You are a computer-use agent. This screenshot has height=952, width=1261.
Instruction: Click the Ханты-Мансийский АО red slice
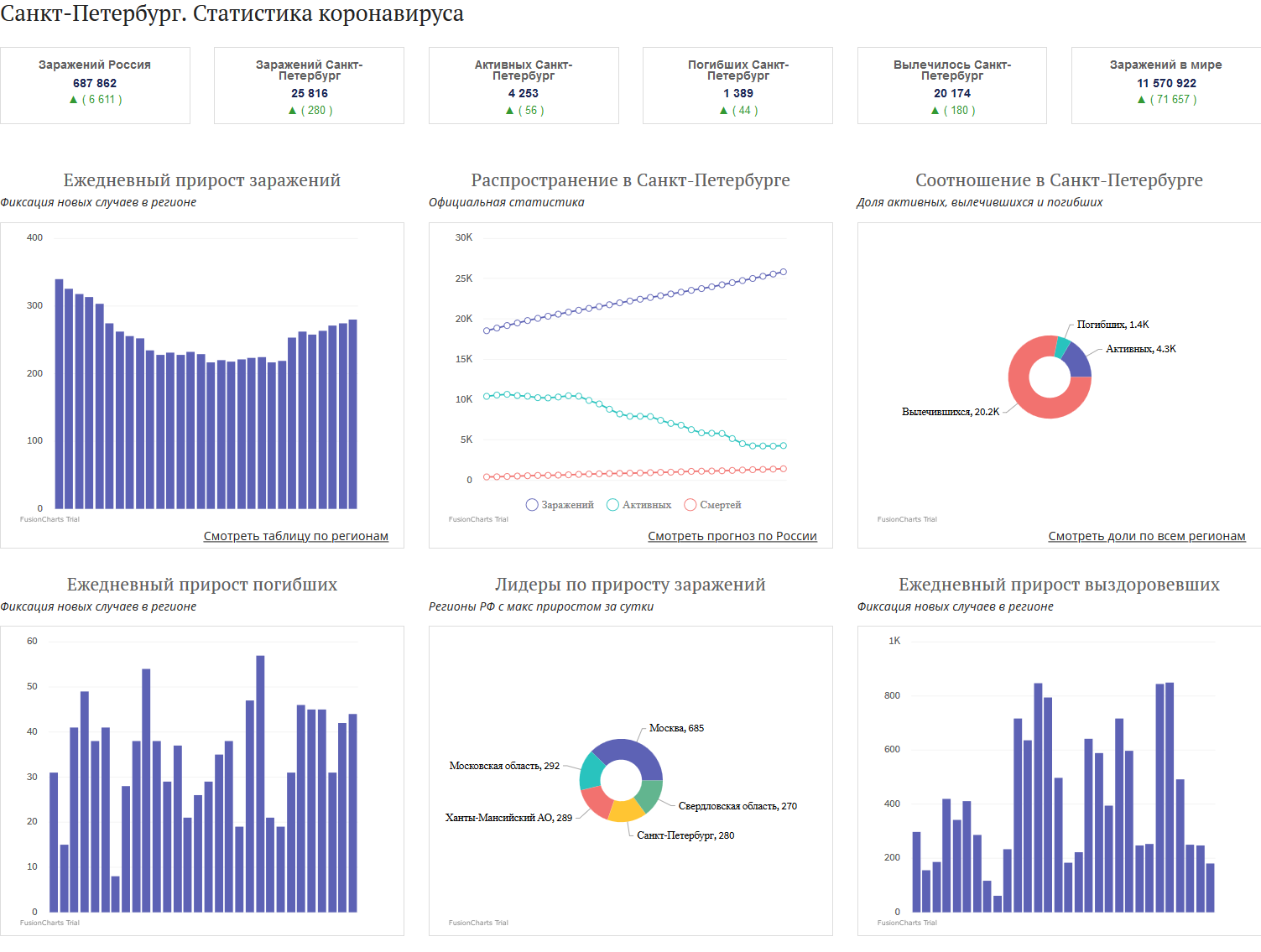(597, 802)
